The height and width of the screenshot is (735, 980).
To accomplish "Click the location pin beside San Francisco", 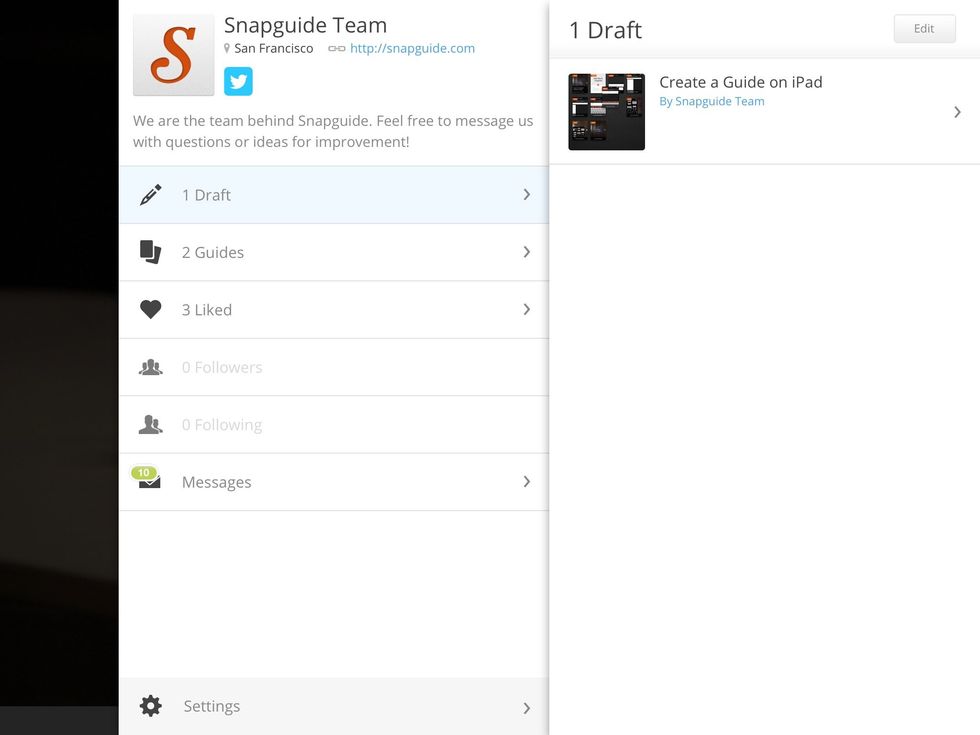I will [228, 48].
